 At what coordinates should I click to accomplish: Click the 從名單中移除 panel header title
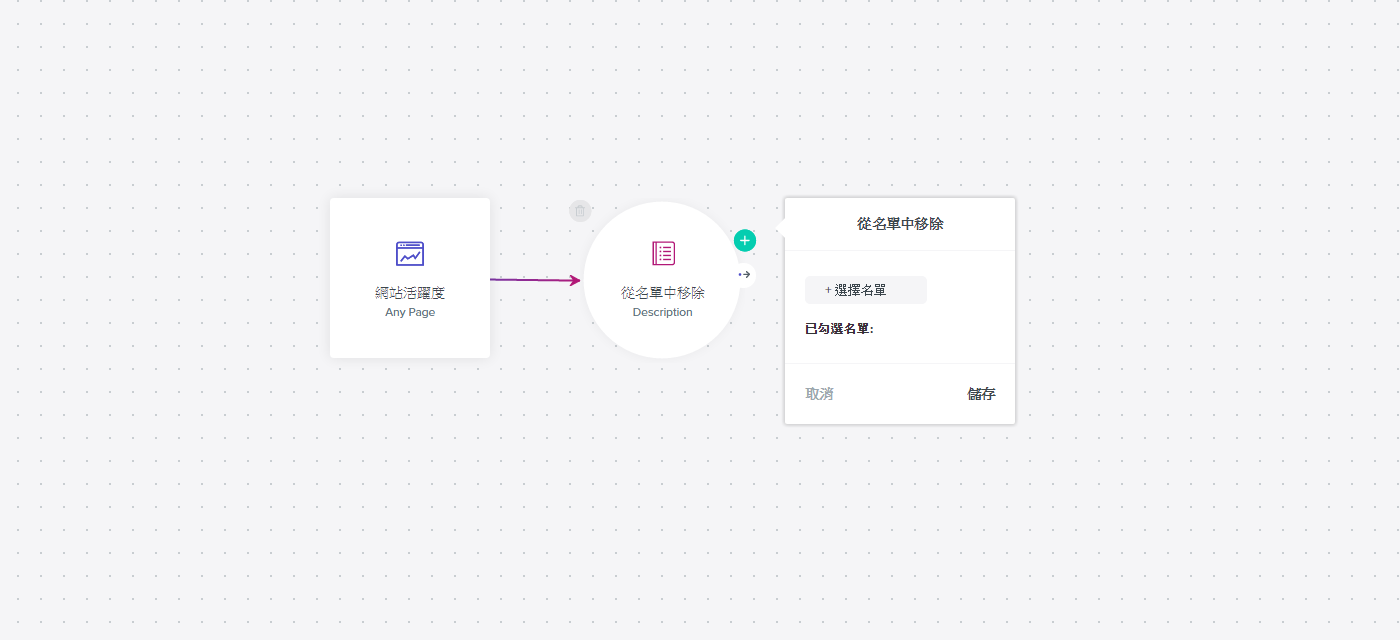[899, 224]
